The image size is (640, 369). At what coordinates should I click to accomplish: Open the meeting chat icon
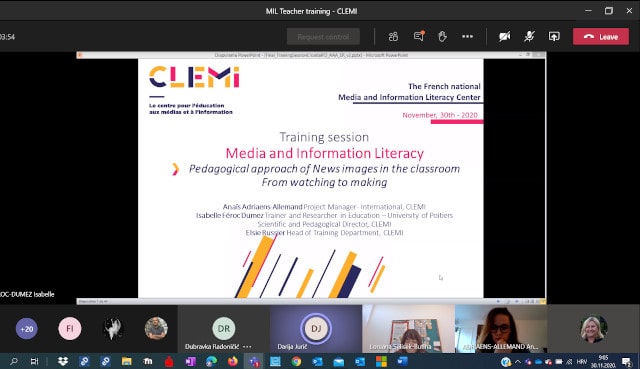click(419, 36)
